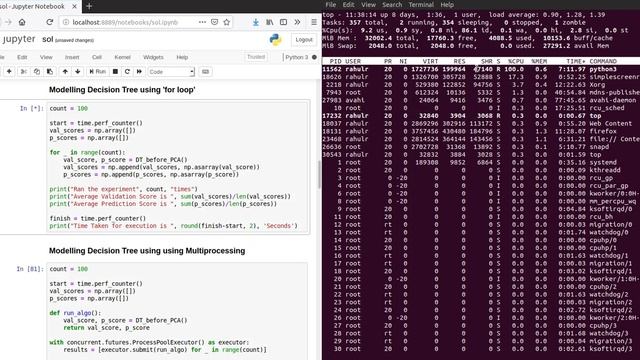
Task: Click the notebook vertical scrollbar
Action: [x=319, y=173]
